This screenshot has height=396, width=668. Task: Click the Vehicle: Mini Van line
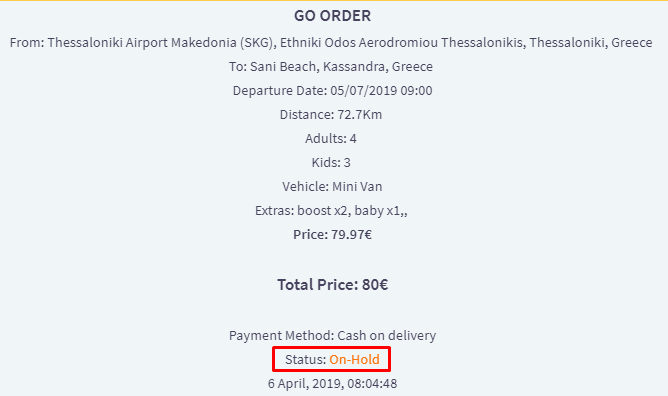tap(332, 187)
